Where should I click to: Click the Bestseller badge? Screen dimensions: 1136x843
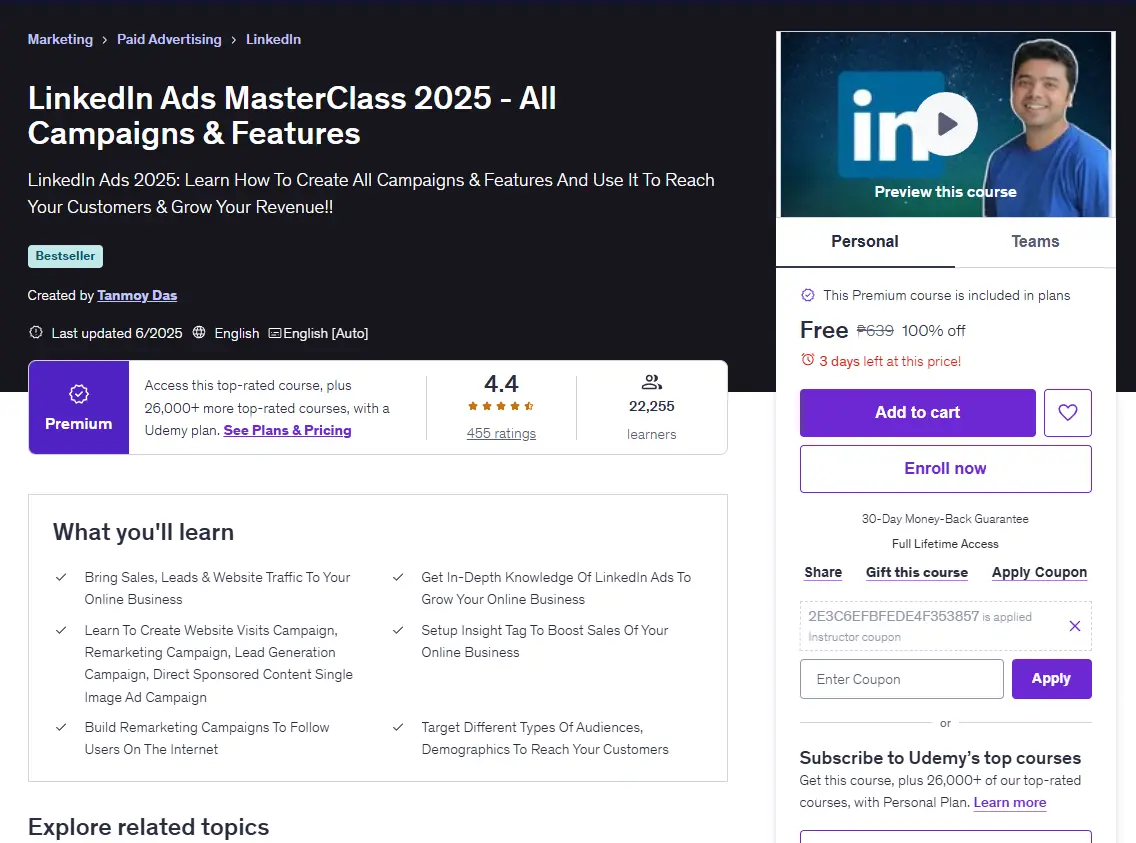coord(65,256)
